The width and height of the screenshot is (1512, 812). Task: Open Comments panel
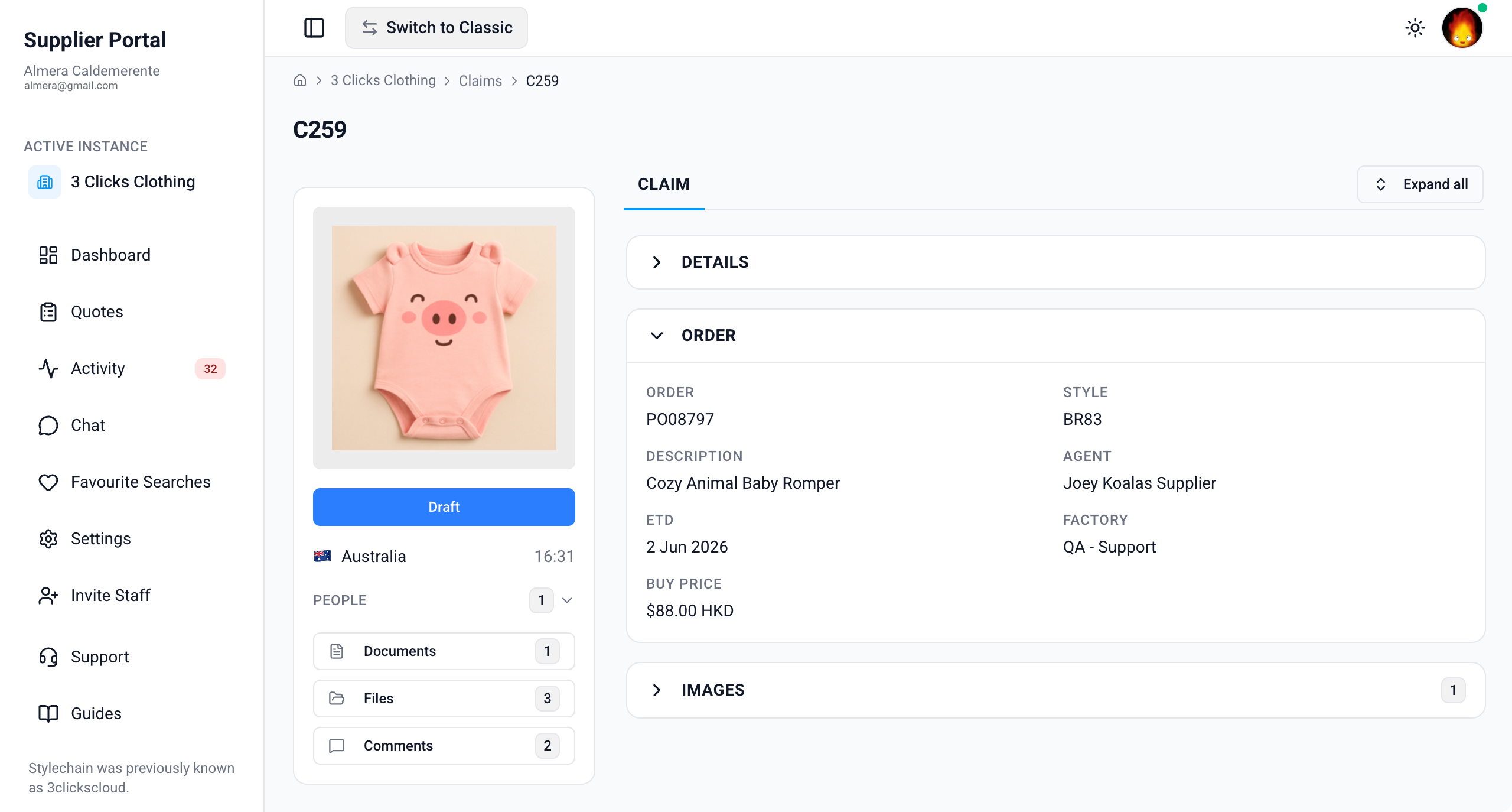coord(444,746)
